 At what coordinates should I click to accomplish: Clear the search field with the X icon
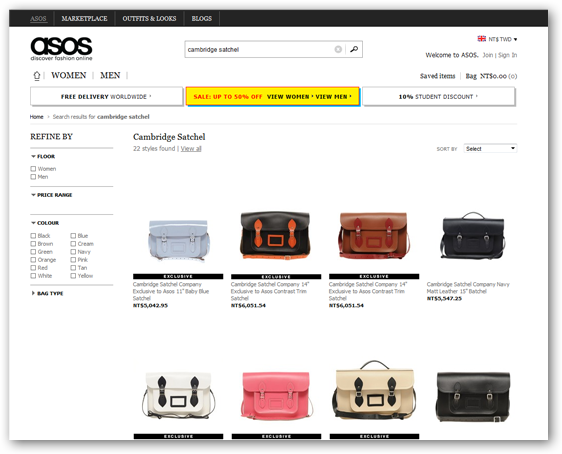pyautogui.click(x=338, y=49)
